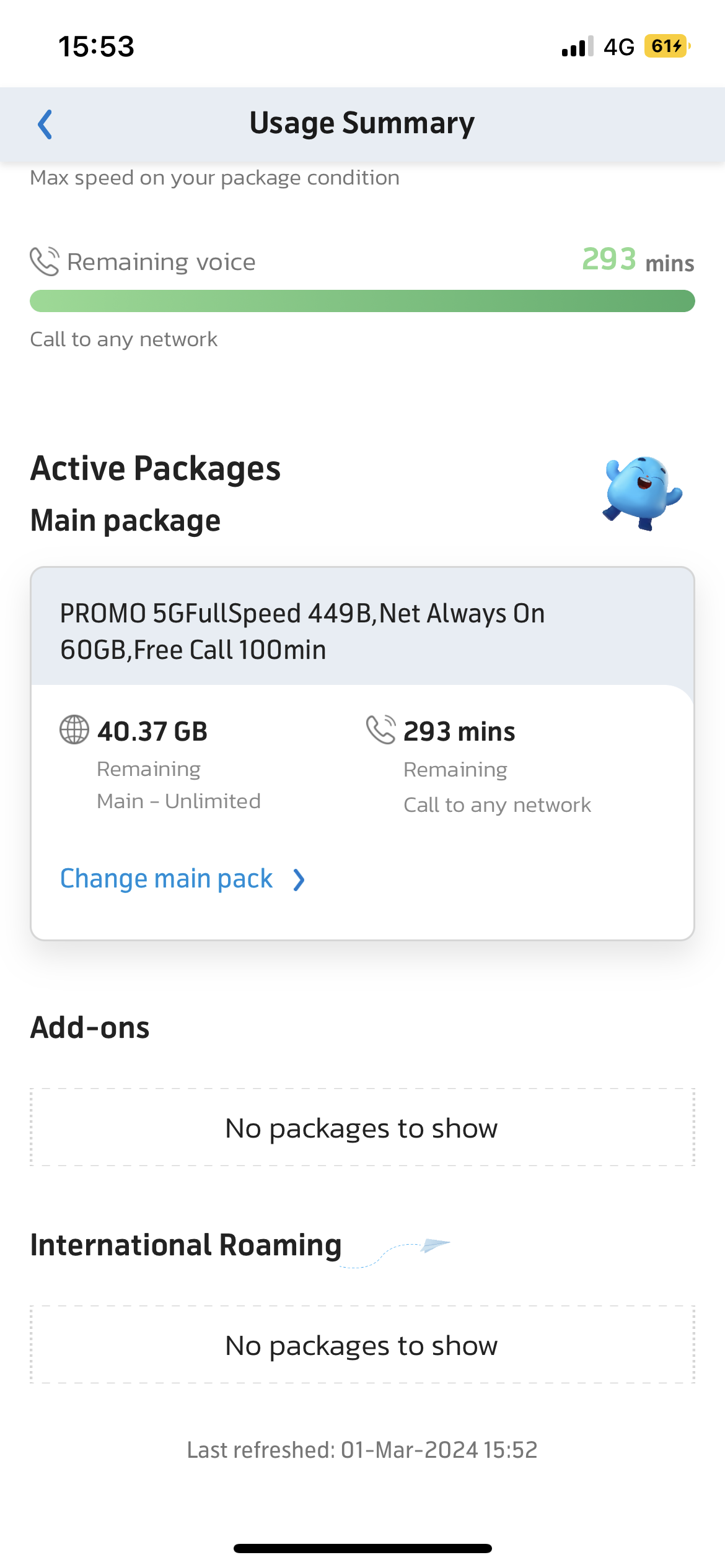The image size is (725, 1568).
Task: Tap the globe icon next to 40.37 GB
Action: point(74,730)
